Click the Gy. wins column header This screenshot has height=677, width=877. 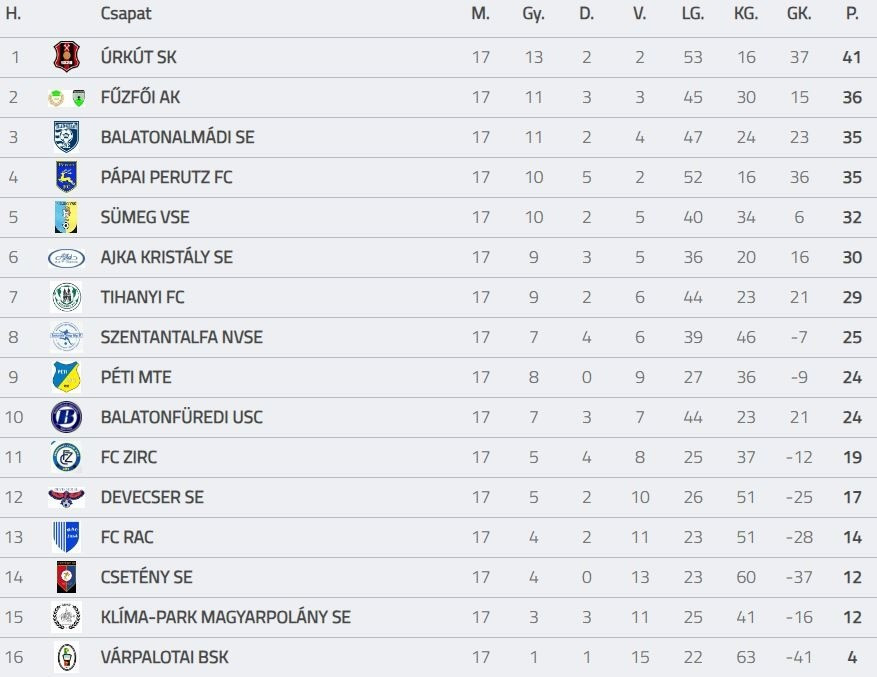point(533,15)
